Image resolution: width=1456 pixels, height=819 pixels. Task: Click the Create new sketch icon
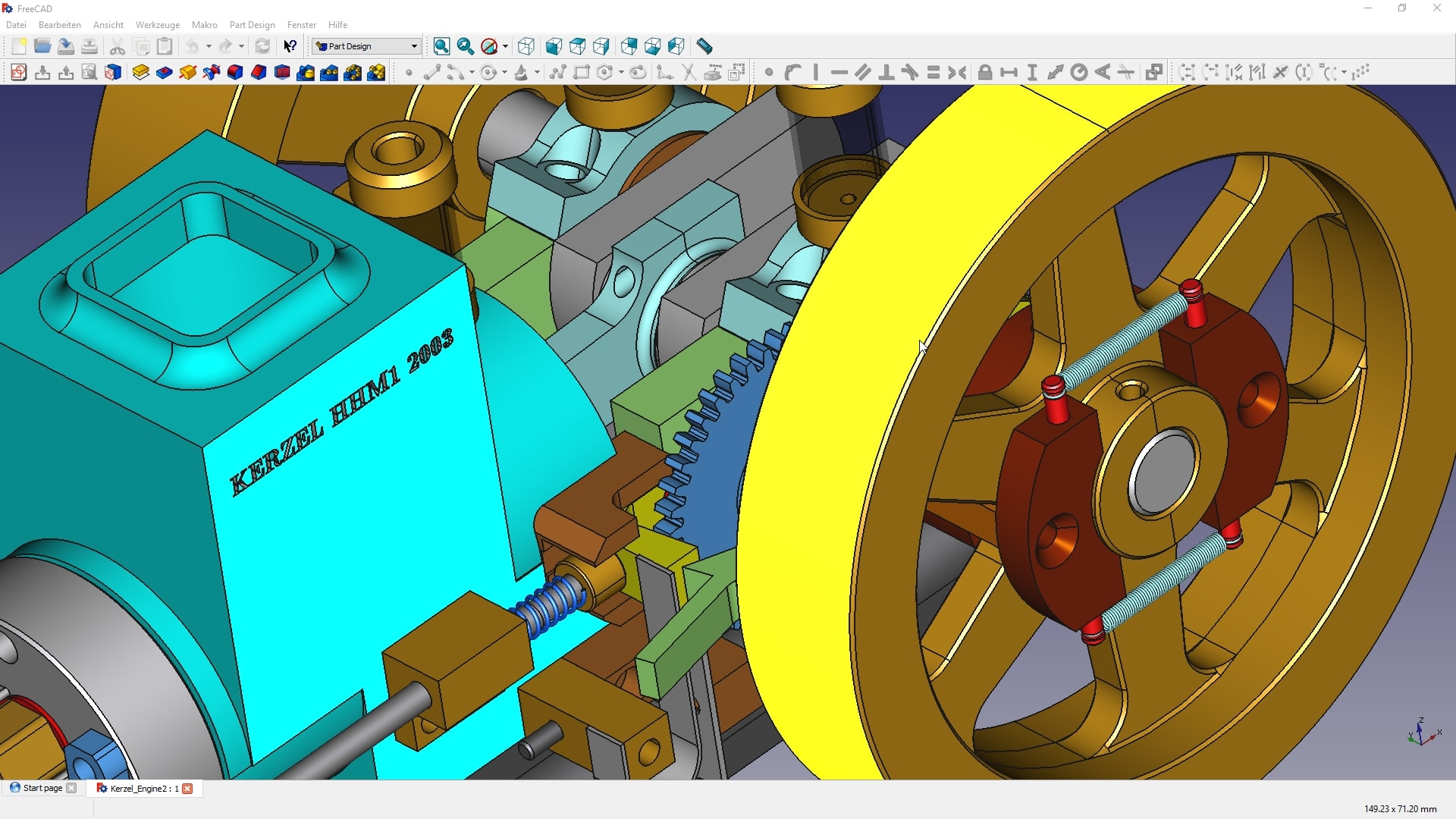(19, 72)
